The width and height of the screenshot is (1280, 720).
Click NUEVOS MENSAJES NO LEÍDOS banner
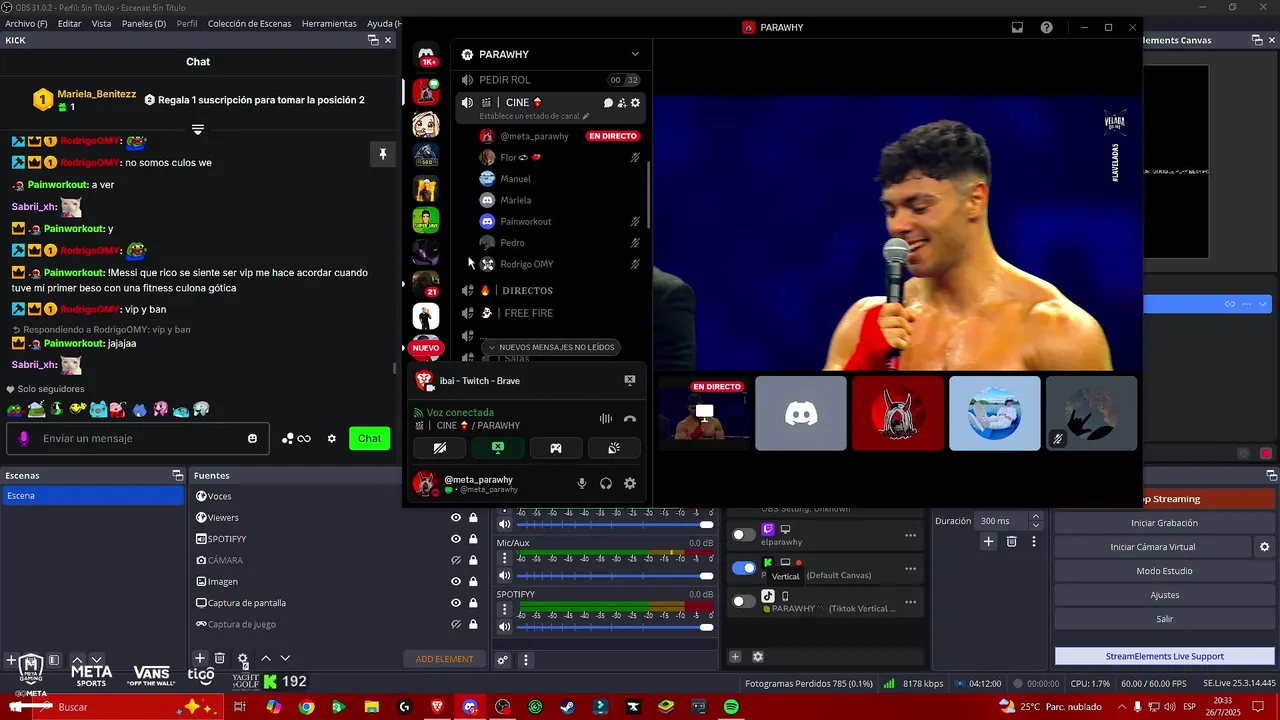pos(550,347)
